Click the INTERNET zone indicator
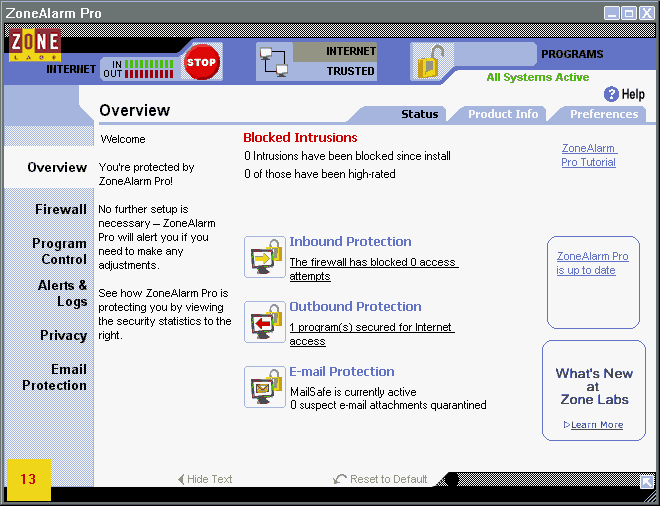Image resolution: width=660 pixels, height=506 pixels. (335, 52)
